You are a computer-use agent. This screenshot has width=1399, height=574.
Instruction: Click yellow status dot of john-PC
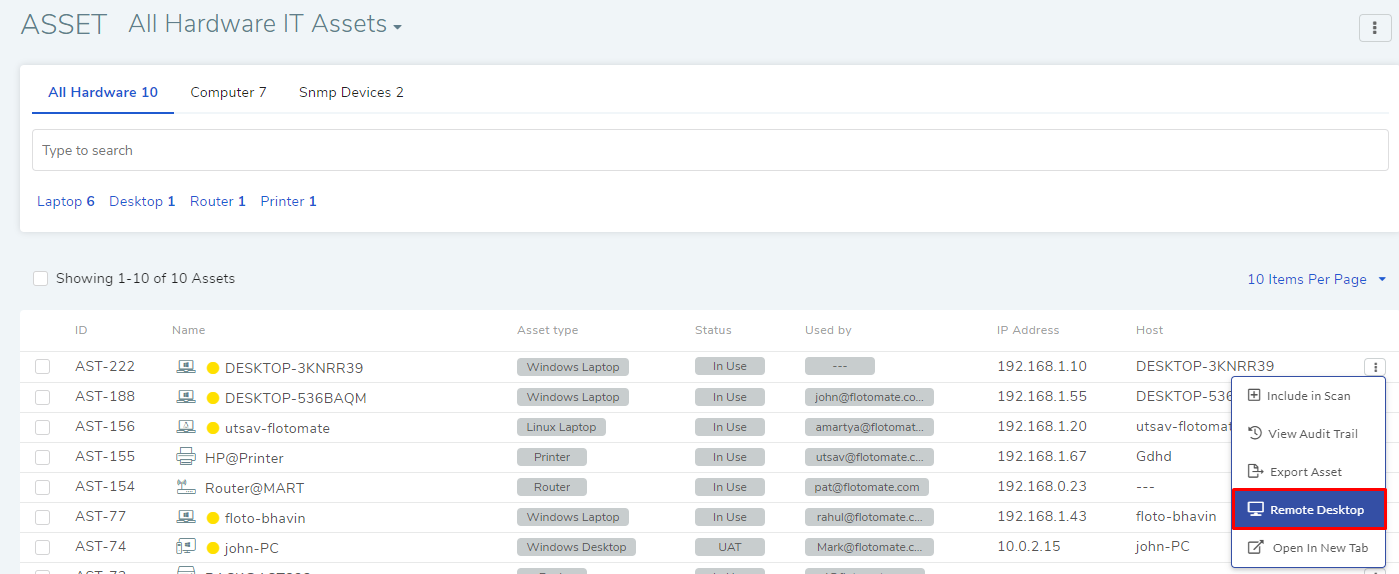click(212, 548)
